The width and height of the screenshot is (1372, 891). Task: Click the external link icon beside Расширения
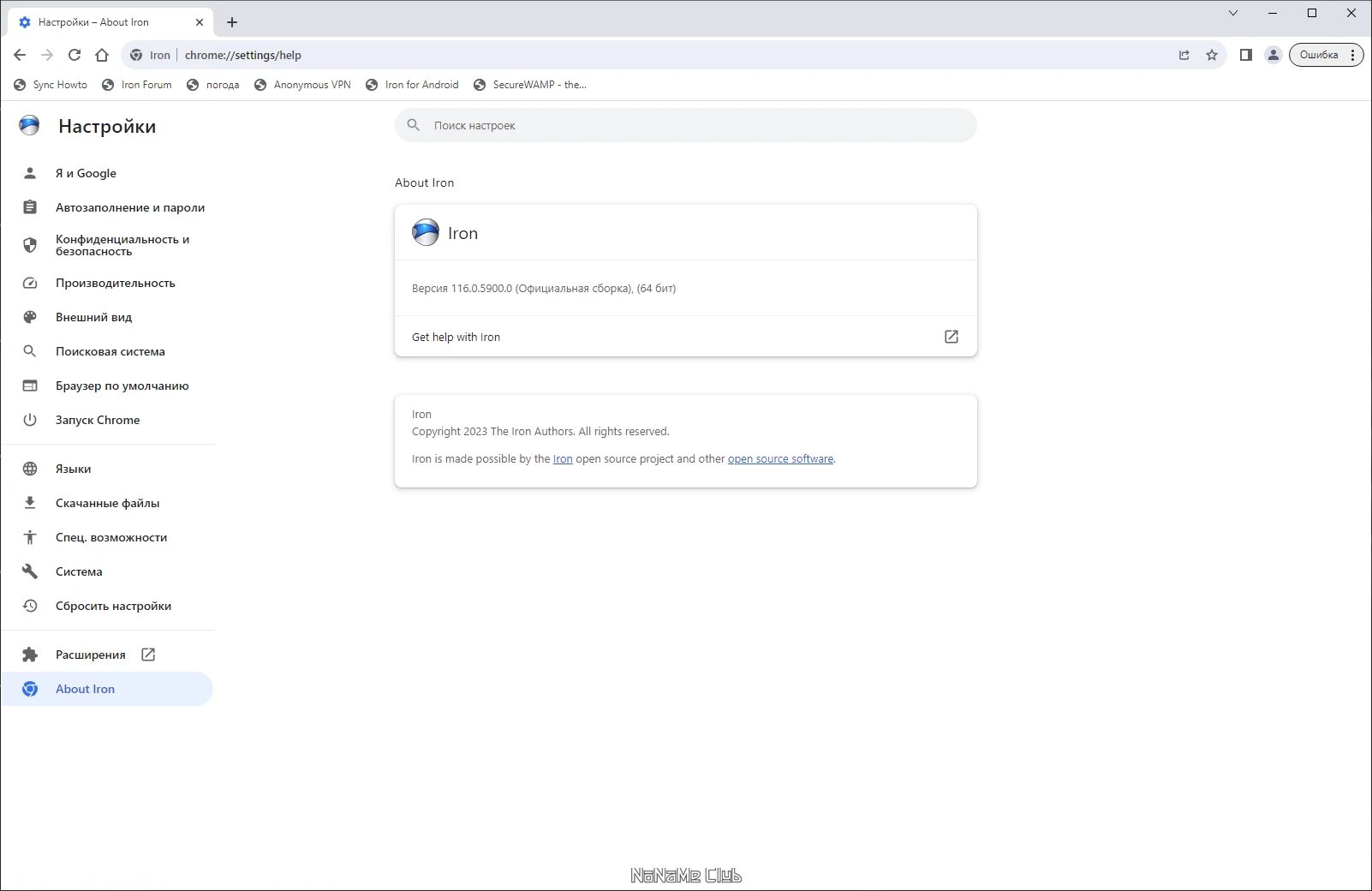pyautogui.click(x=148, y=655)
